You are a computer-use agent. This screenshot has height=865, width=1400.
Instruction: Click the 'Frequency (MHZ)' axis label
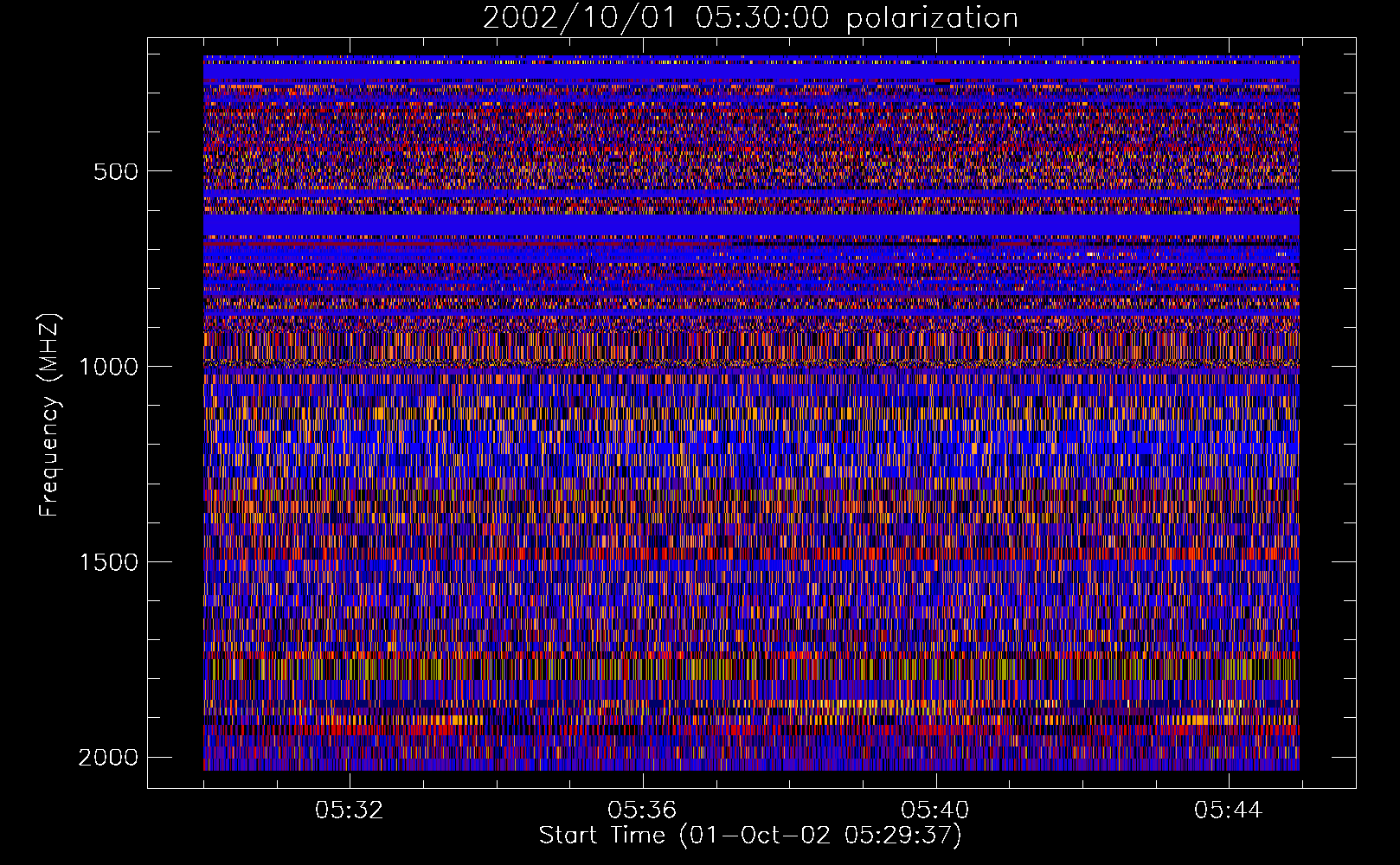[x=49, y=415]
